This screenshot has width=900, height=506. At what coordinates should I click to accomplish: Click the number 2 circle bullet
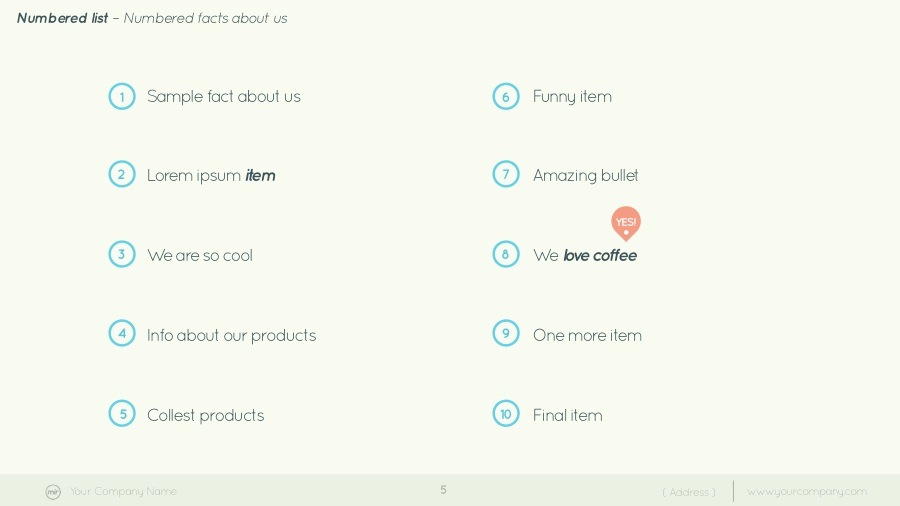[122, 175]
